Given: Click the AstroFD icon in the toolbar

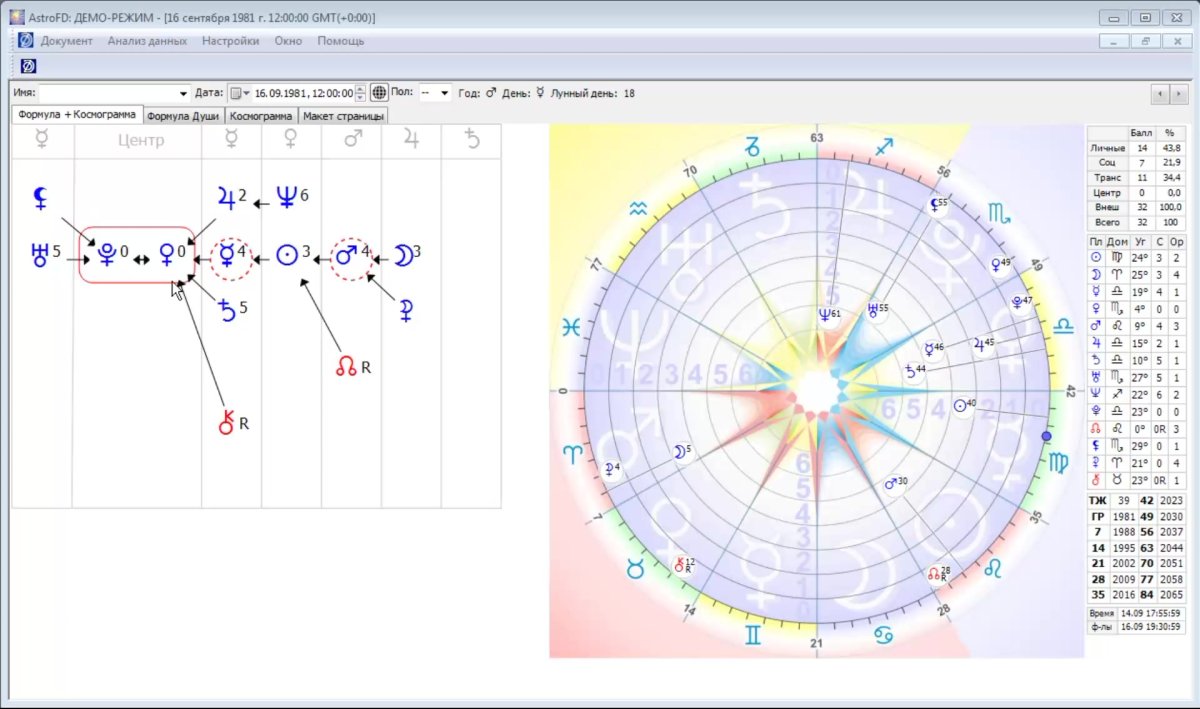Looking at the screenshot, I should click(29, 66).
